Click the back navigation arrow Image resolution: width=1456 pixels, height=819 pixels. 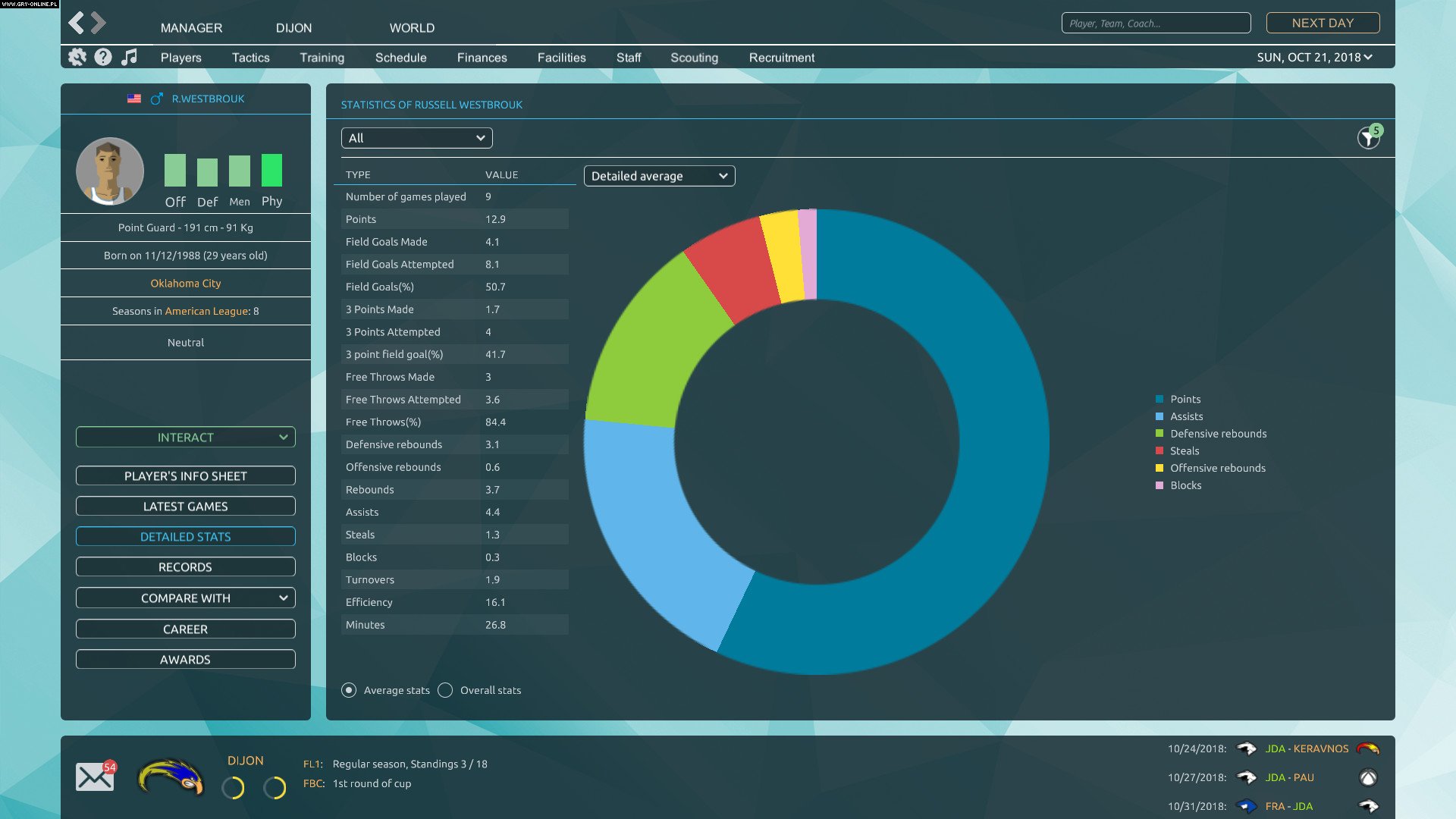75,22
